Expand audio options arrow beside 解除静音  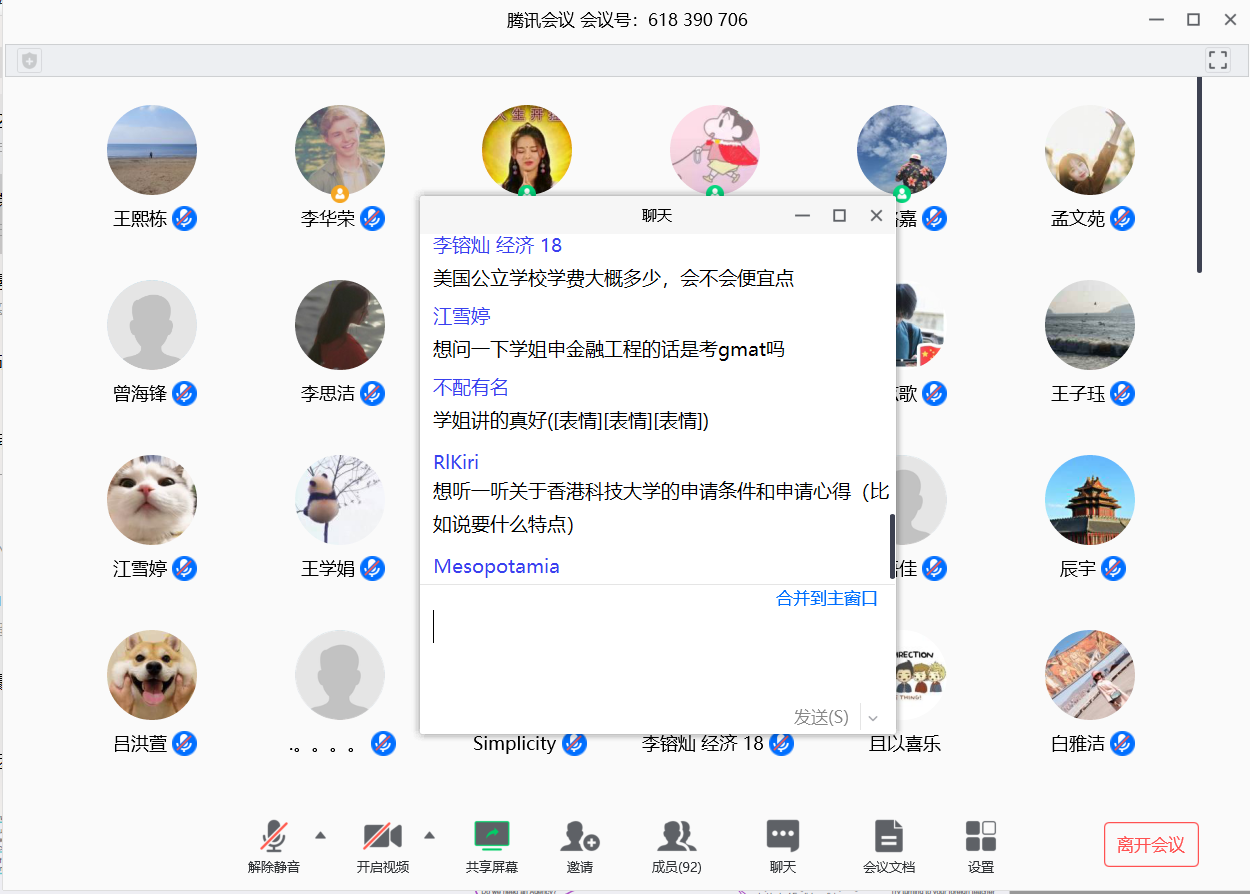[x=321, y=835]
